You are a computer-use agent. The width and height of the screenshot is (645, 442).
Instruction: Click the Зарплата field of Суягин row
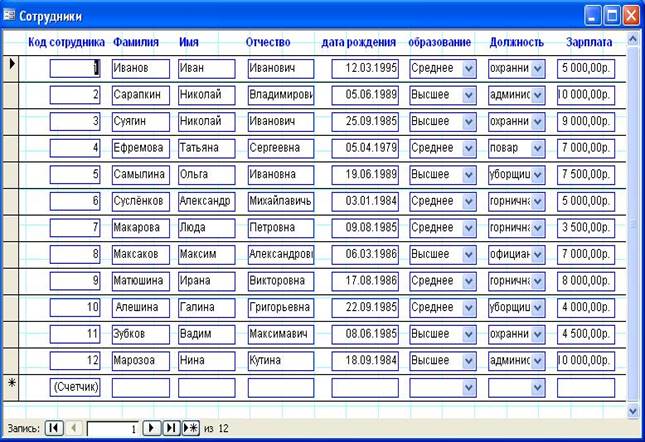click(586, 121)
